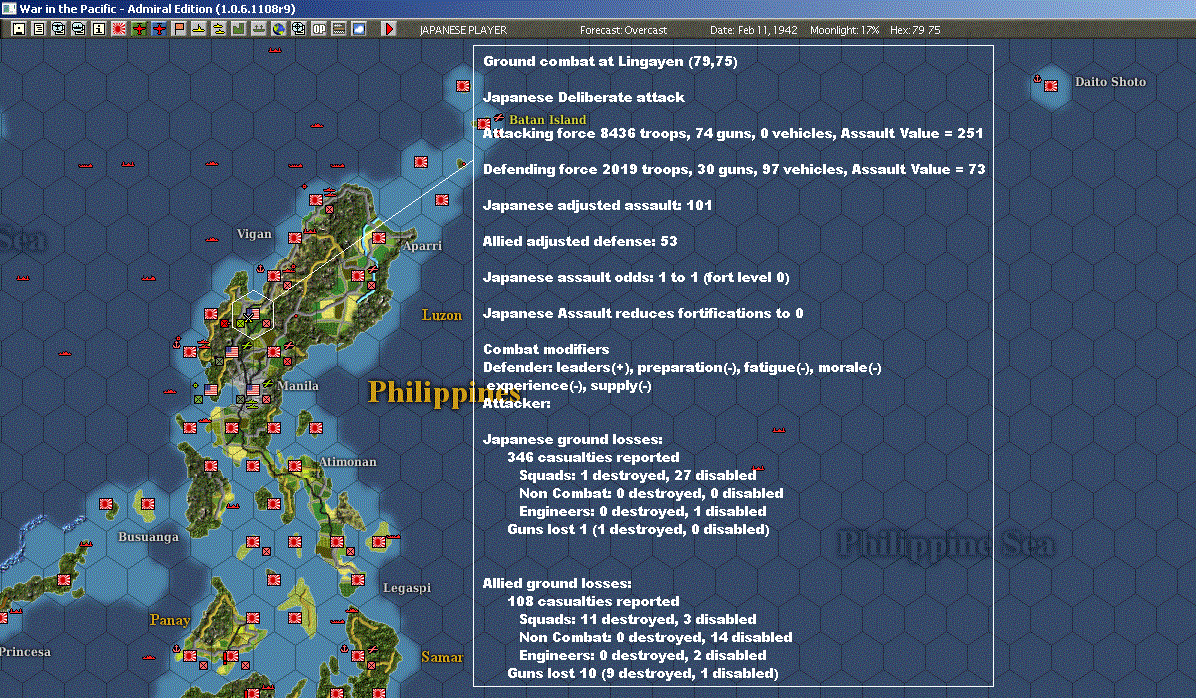Viewport: 1196px width, 698px height.
Task: Click the globe toolbar icon
Action: (278, 29)
